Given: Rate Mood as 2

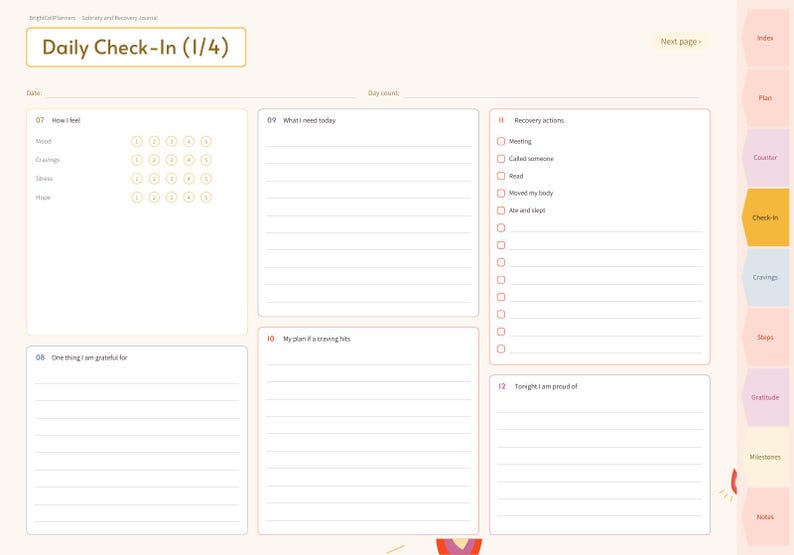Looking at the screenshot, I should coord(154,141).
